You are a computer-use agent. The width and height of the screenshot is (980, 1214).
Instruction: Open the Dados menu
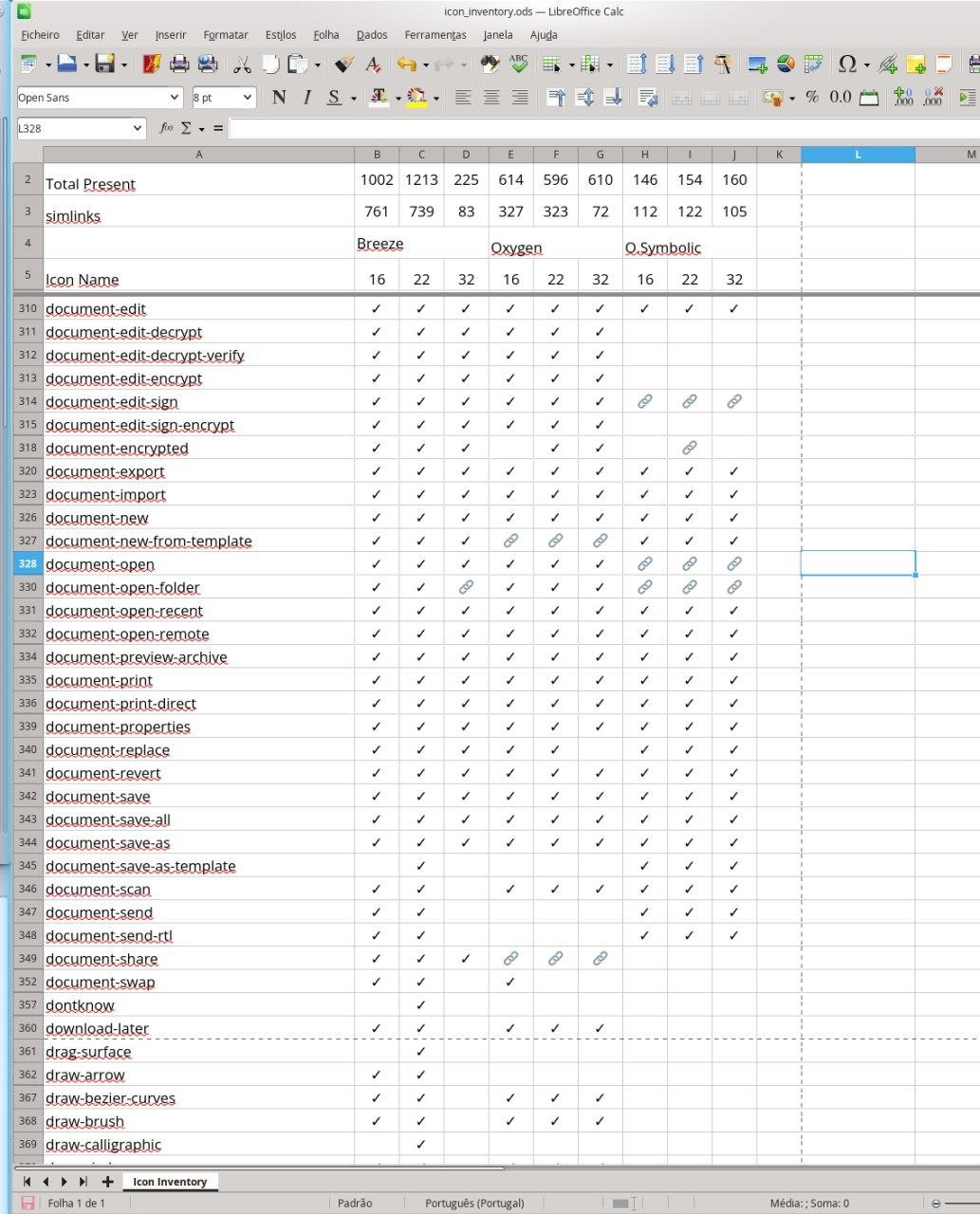pyautogui.click(x=372, y=35)
